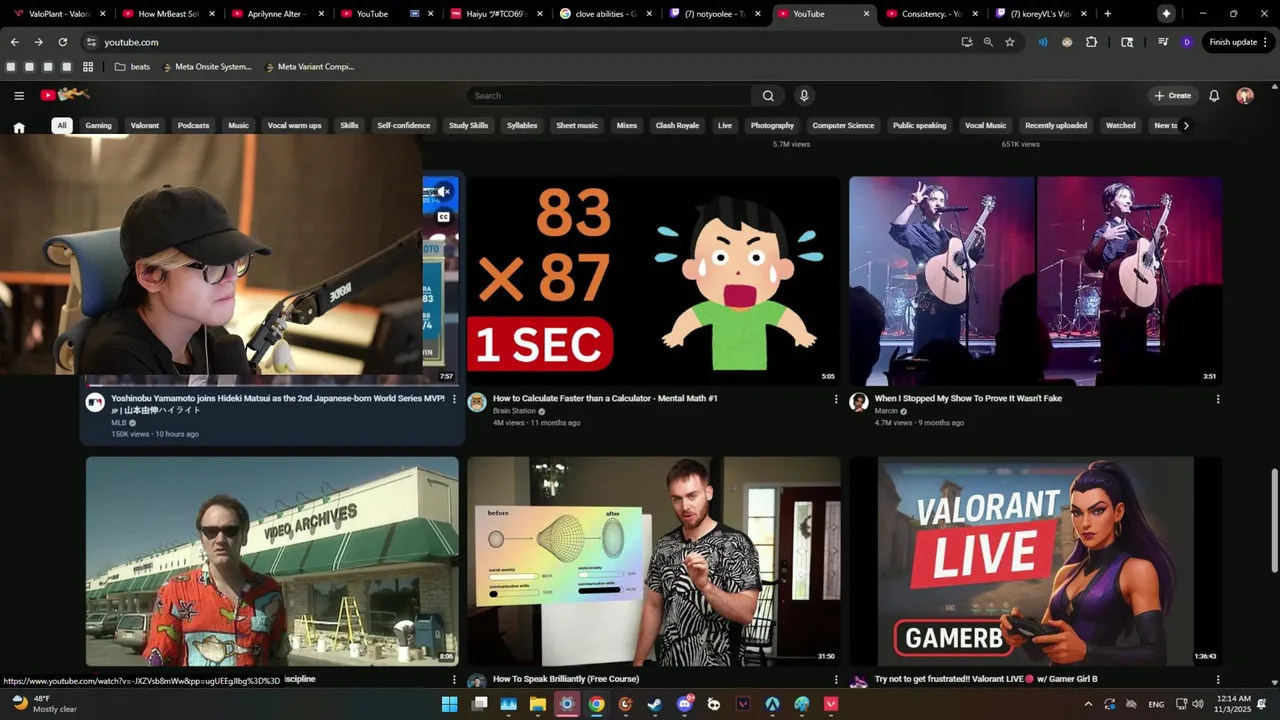Go to YouTube Home sidebar icon
Screen dimensions: 1280x720
click(19, 127)
